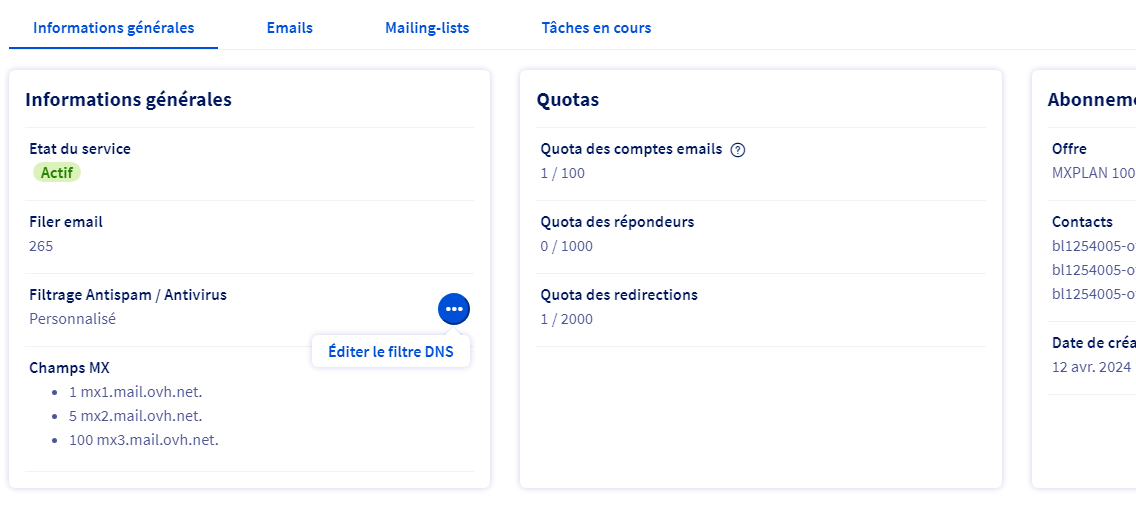Click the 'Quota des comptes emails' label
1136x508 pixels.
tap(631, 149)
